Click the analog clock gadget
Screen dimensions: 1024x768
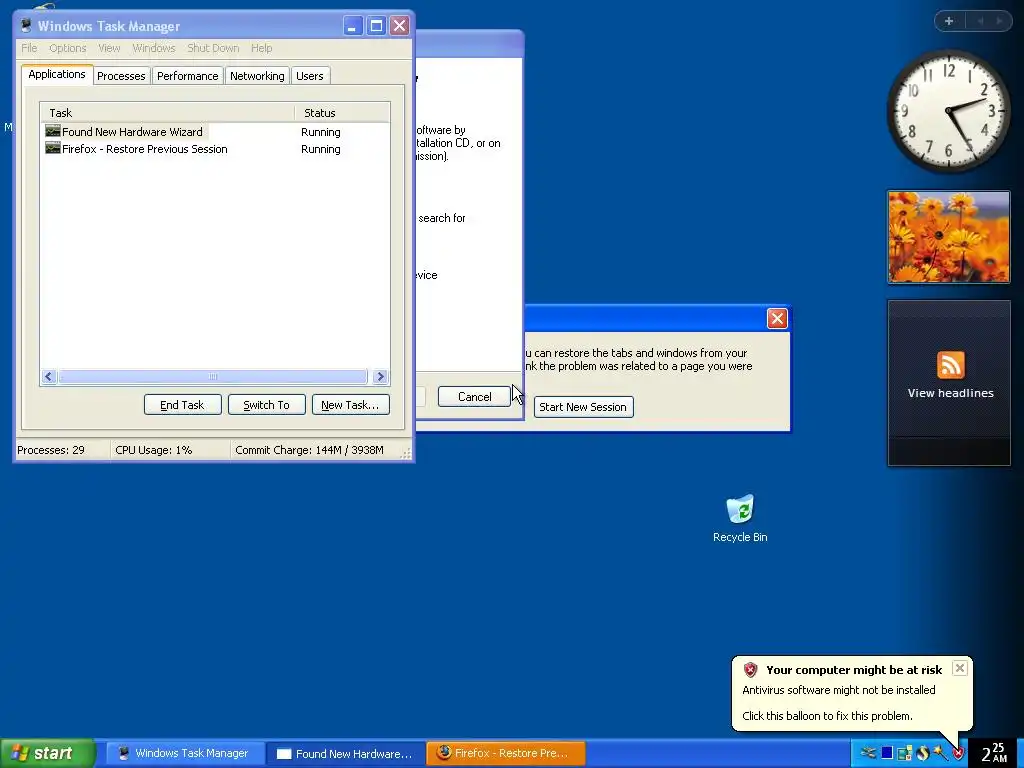point(948,110)
